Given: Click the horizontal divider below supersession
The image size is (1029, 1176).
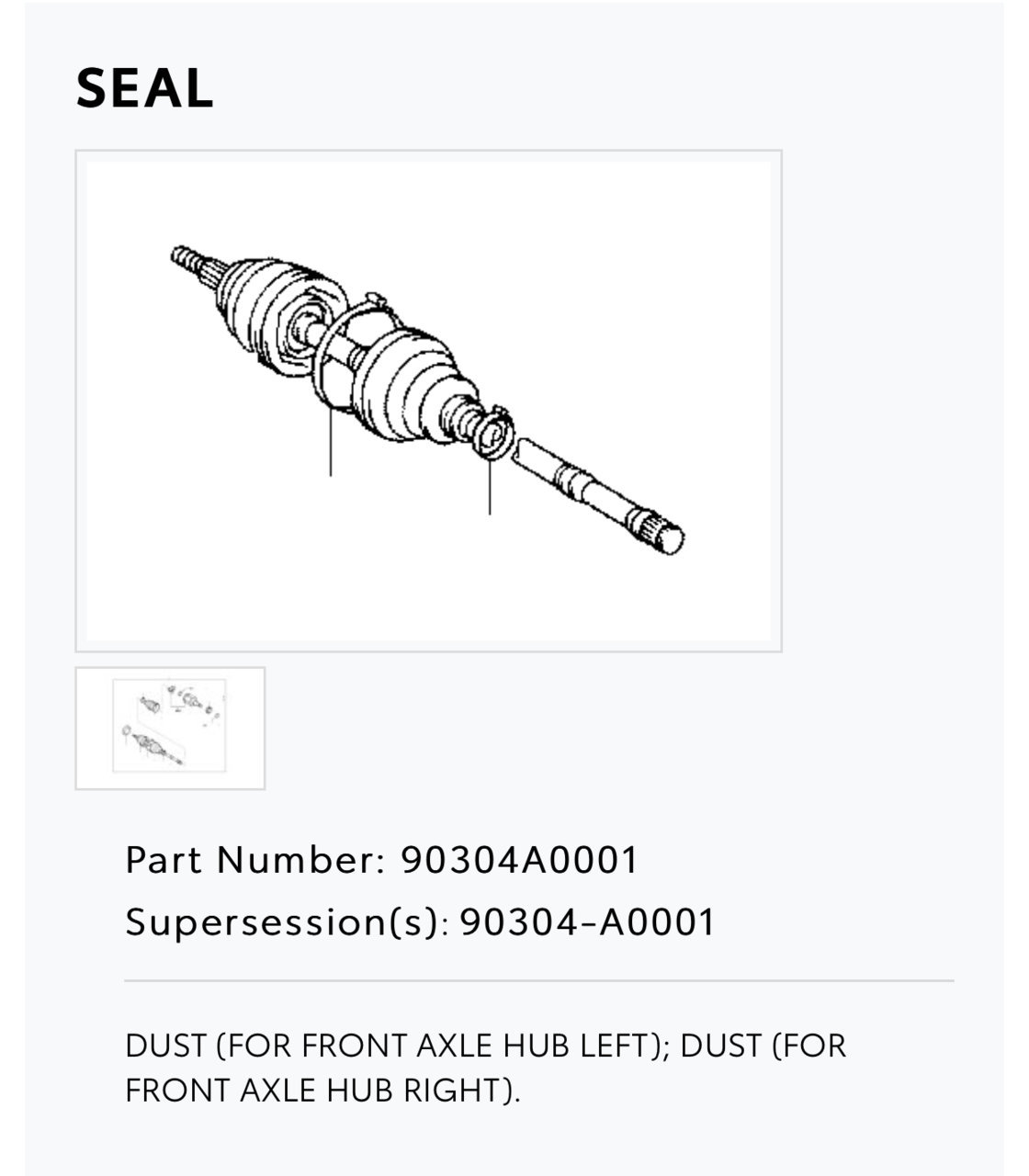Looking at the screenshot, I should tap(539, 981).
